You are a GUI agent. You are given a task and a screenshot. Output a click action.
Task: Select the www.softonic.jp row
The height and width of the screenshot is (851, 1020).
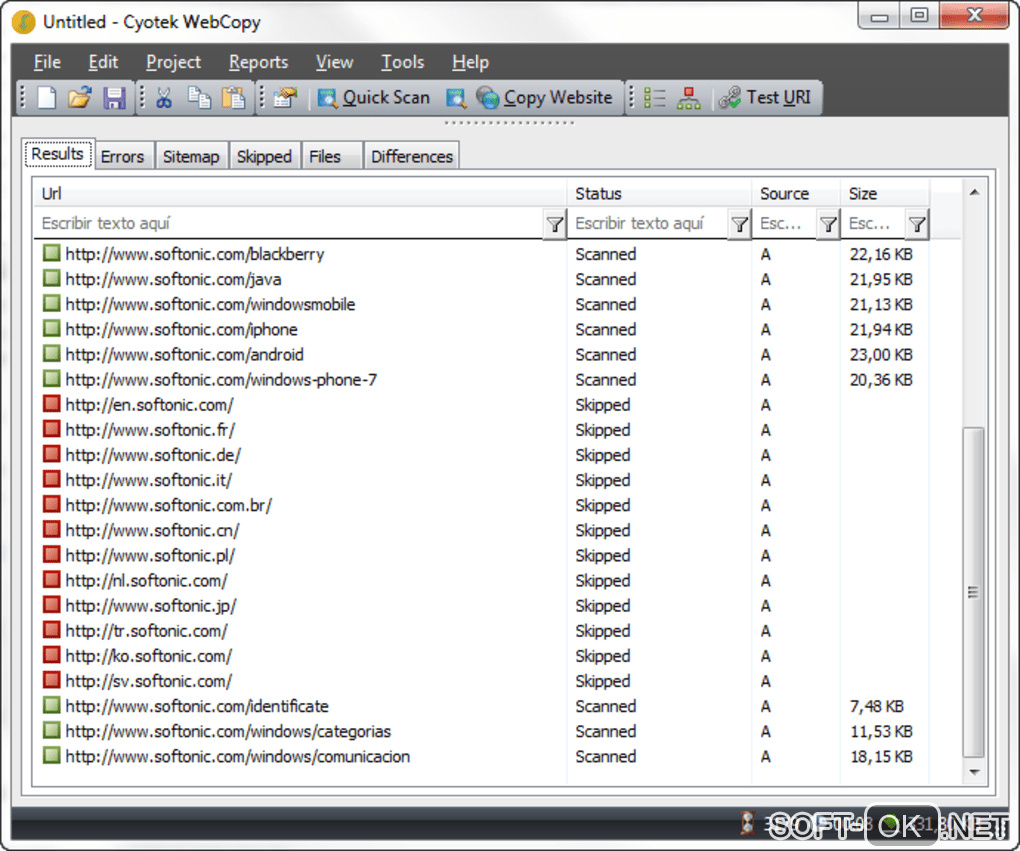pos(481,606)
